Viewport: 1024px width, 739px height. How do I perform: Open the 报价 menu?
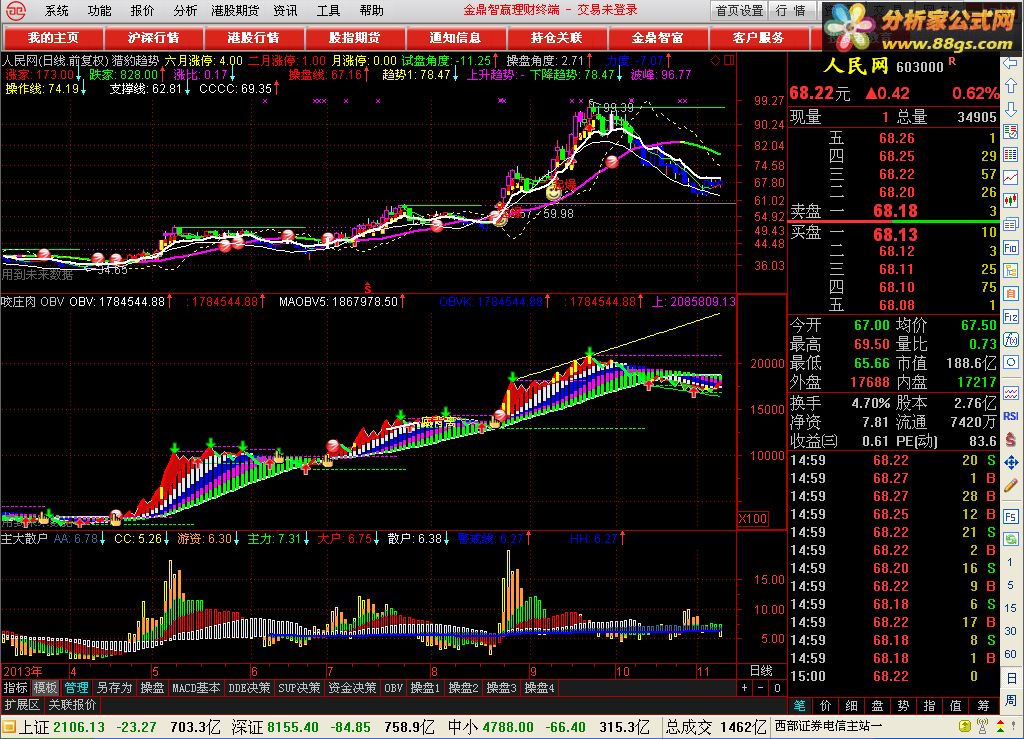coord(142,10)
